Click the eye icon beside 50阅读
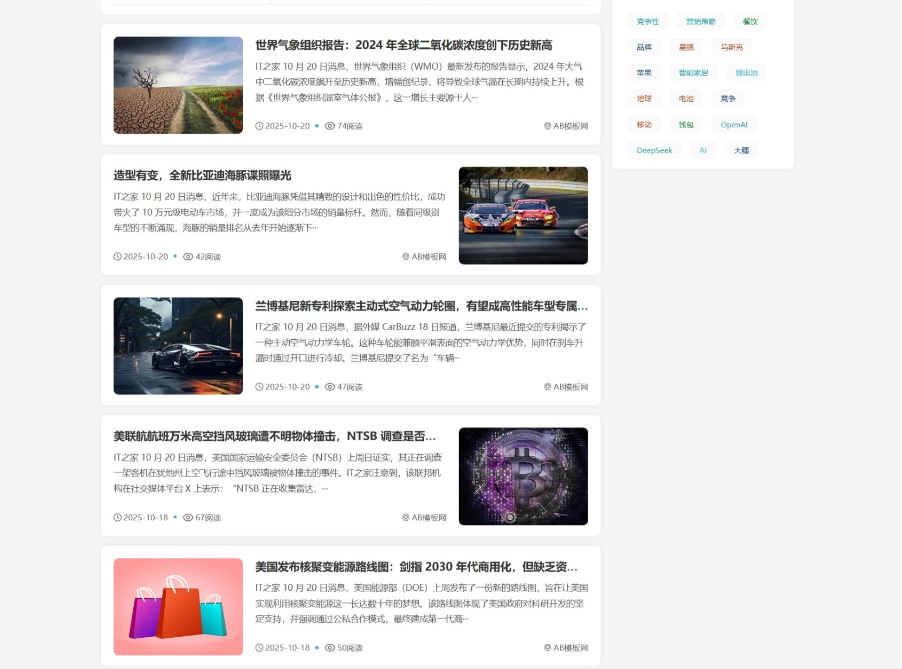 330,647
